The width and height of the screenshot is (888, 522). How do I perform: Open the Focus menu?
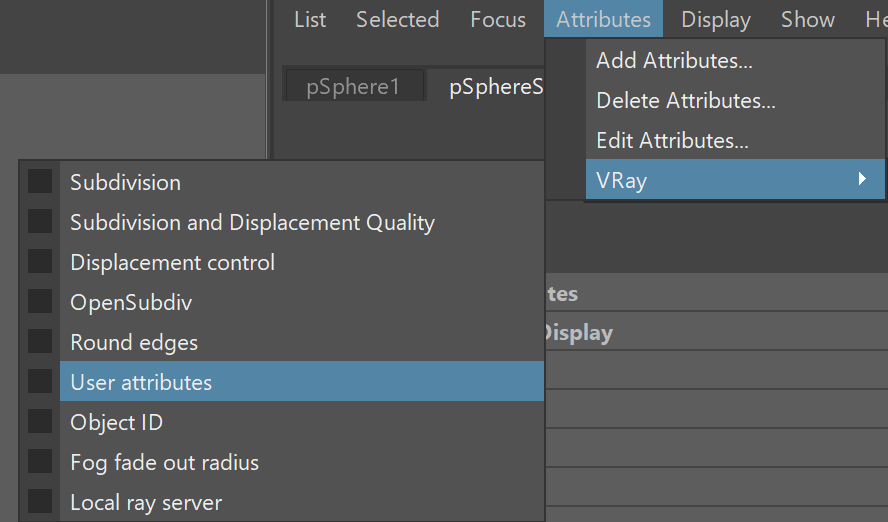pos(498,19)
